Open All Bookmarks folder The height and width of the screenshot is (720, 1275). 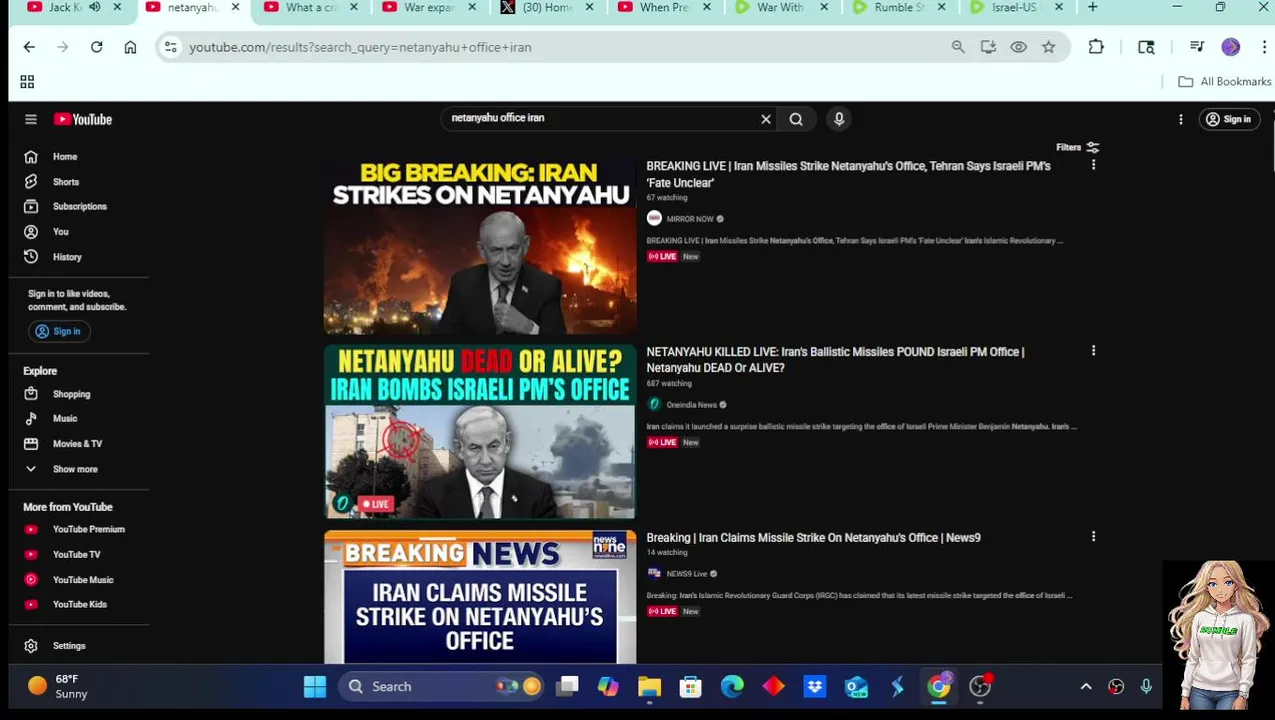[x=1225, y=82]
